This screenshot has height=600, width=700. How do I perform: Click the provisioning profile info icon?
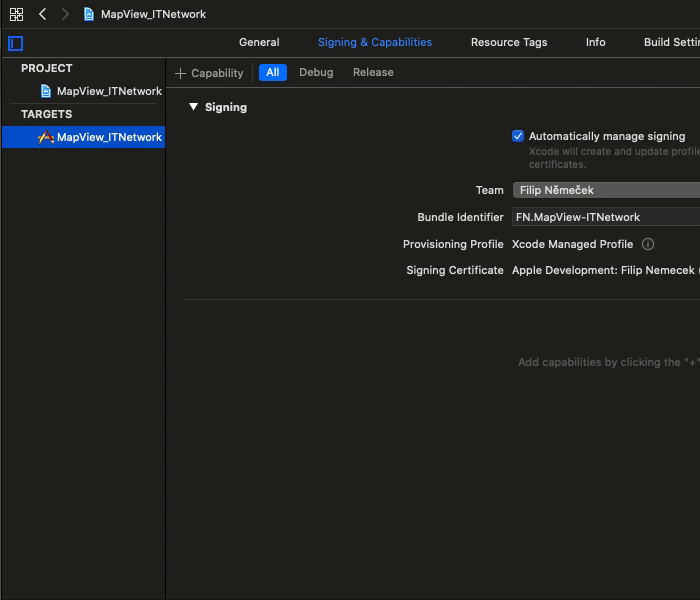(648, 244)
